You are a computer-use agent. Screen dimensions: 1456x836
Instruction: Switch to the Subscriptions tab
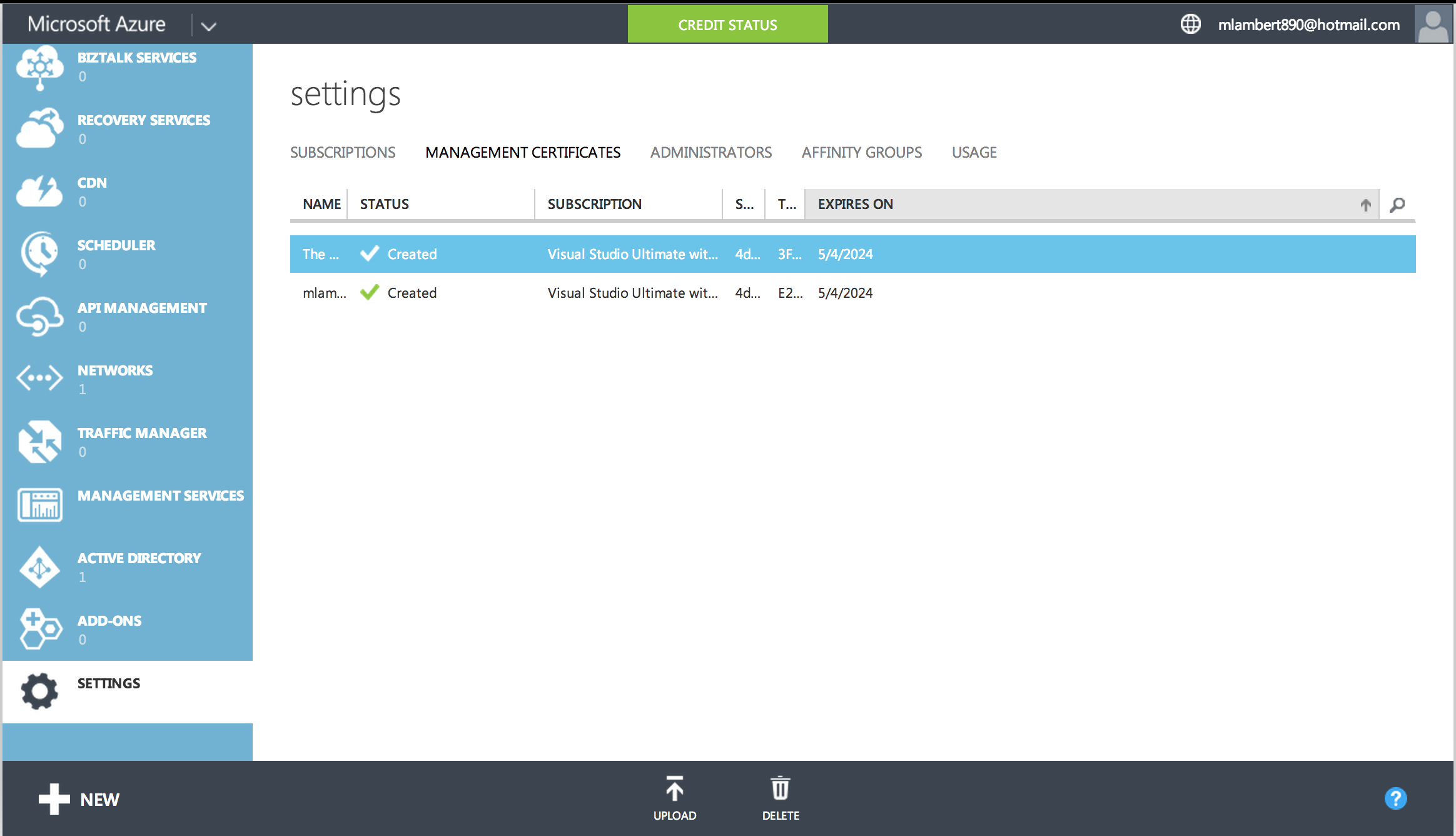342,152
